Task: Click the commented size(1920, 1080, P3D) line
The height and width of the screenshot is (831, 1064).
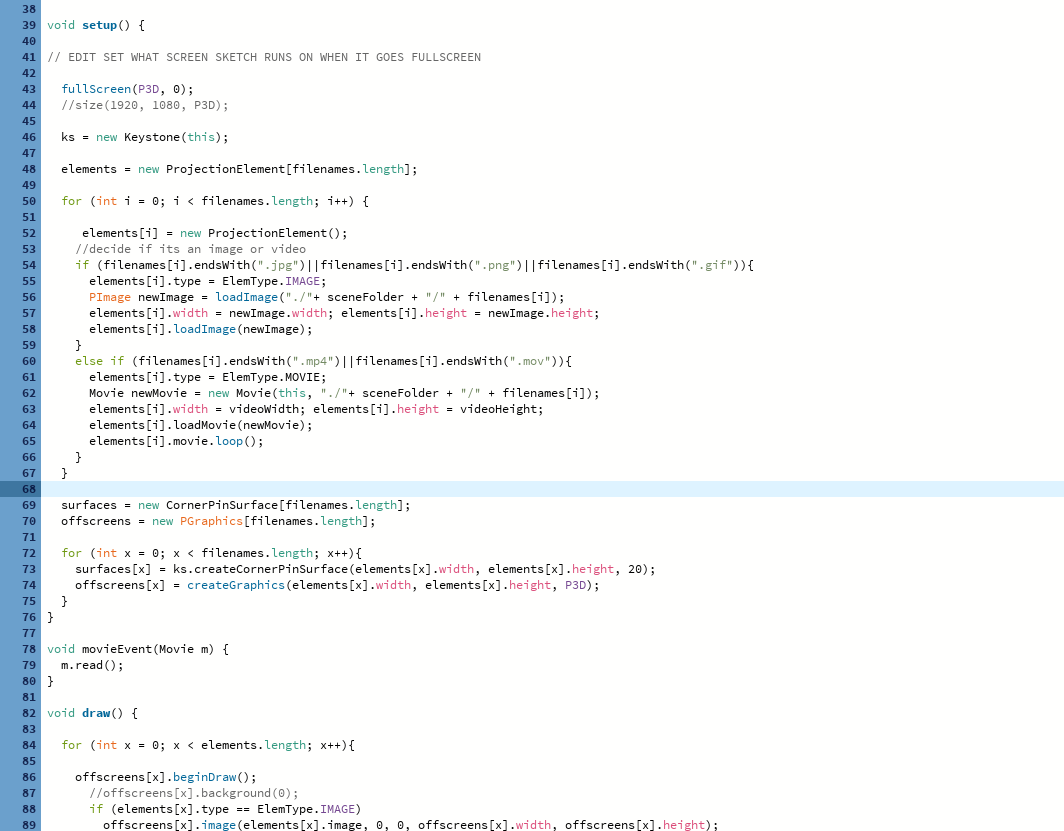Action: (x=145, y=105)
